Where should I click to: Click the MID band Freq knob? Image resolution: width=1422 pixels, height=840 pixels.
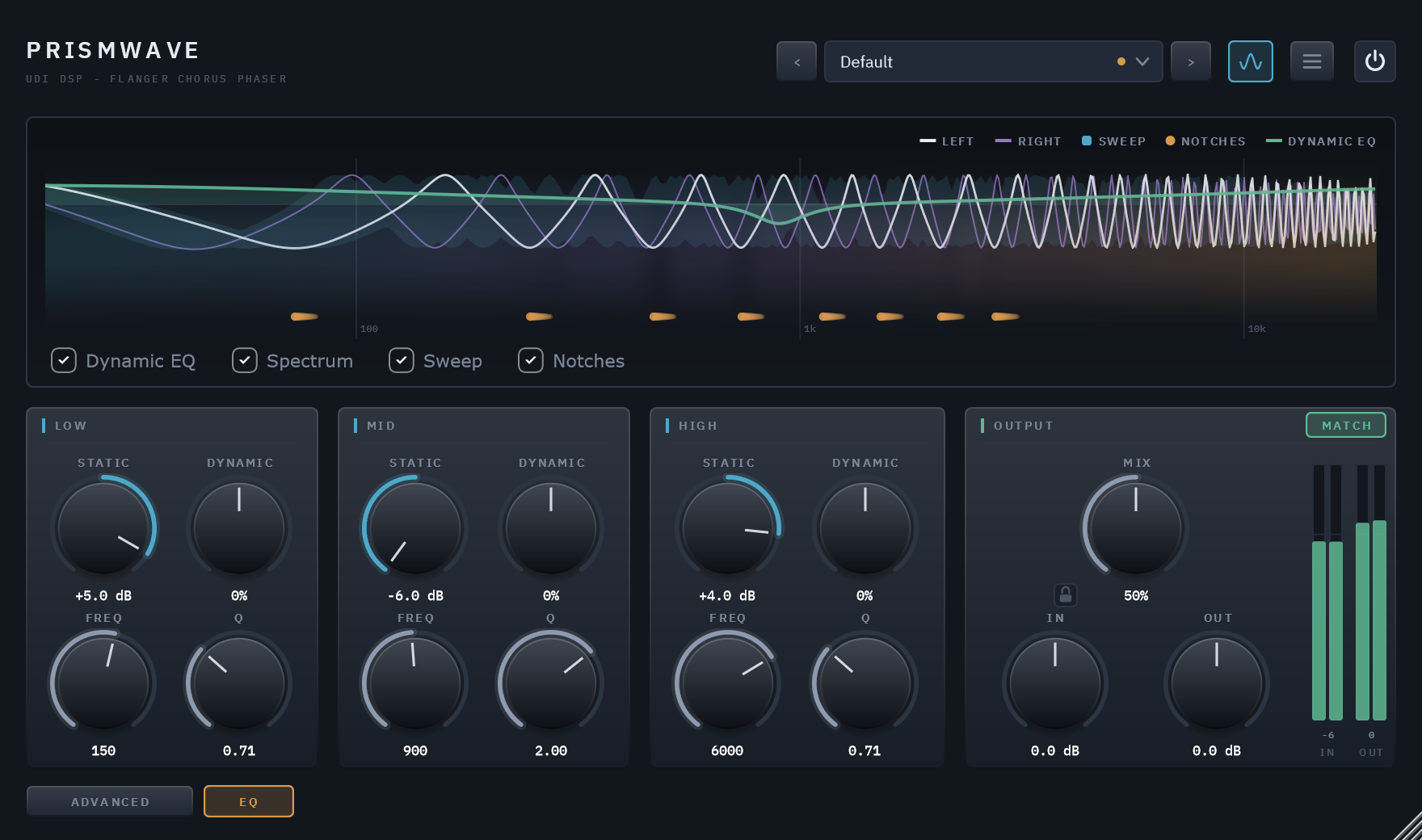(415, 683)
